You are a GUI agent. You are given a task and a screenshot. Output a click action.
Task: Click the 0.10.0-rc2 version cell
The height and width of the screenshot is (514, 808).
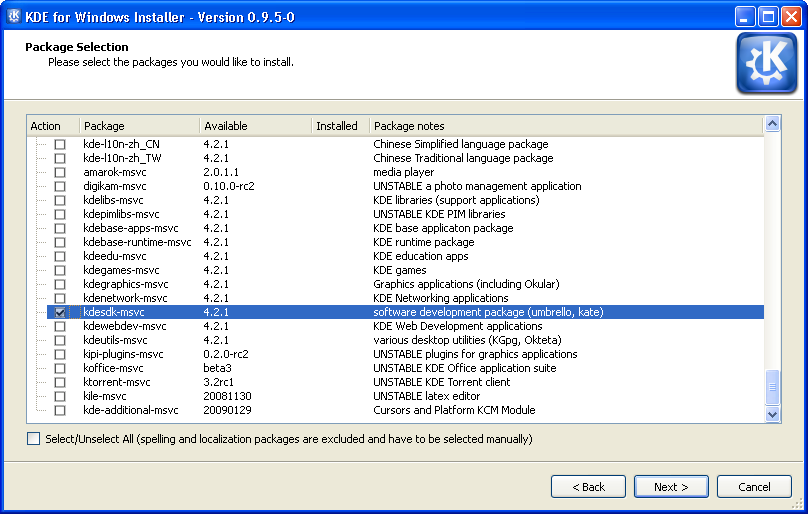coord(229,186)
